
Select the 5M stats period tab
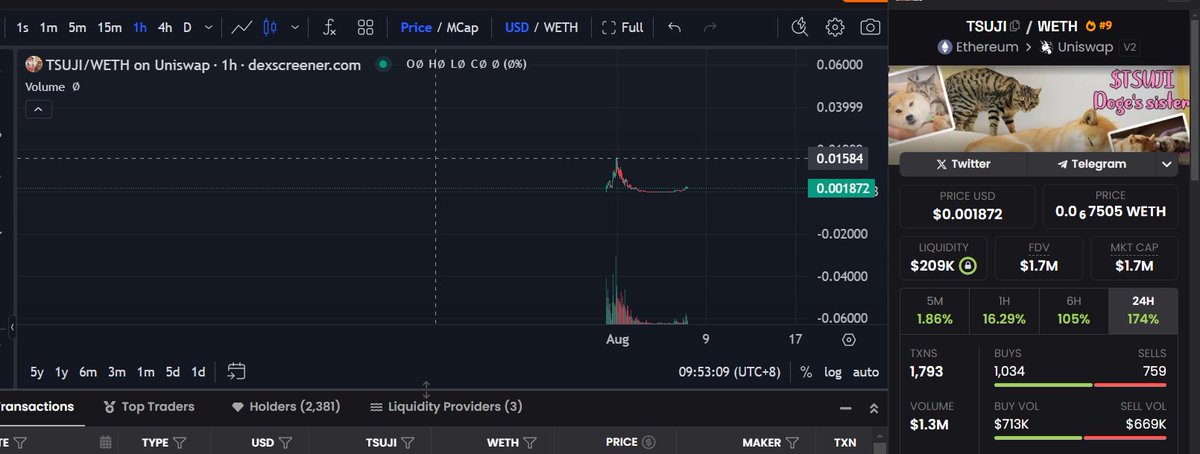click(935, 310)
